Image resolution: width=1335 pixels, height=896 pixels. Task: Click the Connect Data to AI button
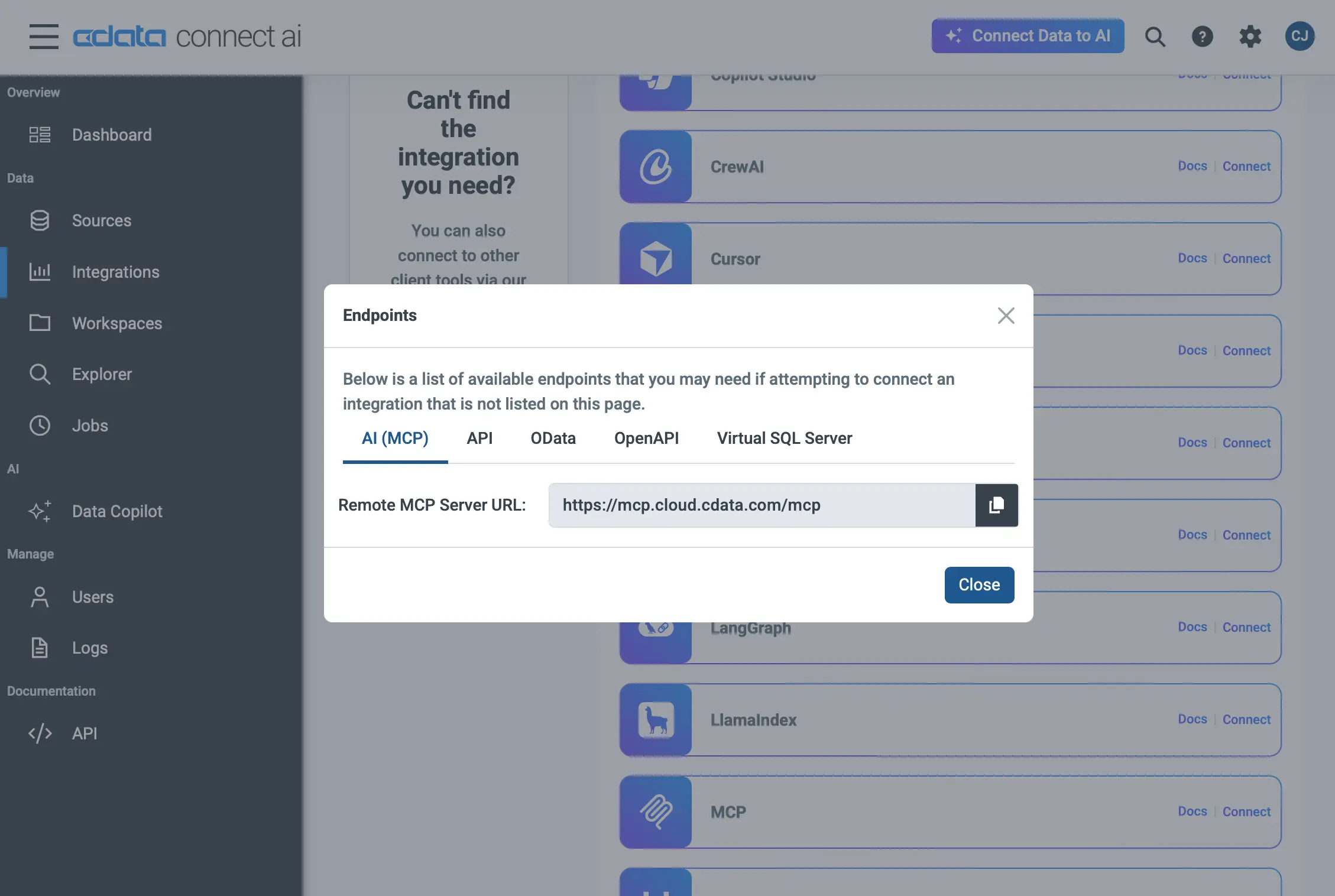pos(1027,36)
